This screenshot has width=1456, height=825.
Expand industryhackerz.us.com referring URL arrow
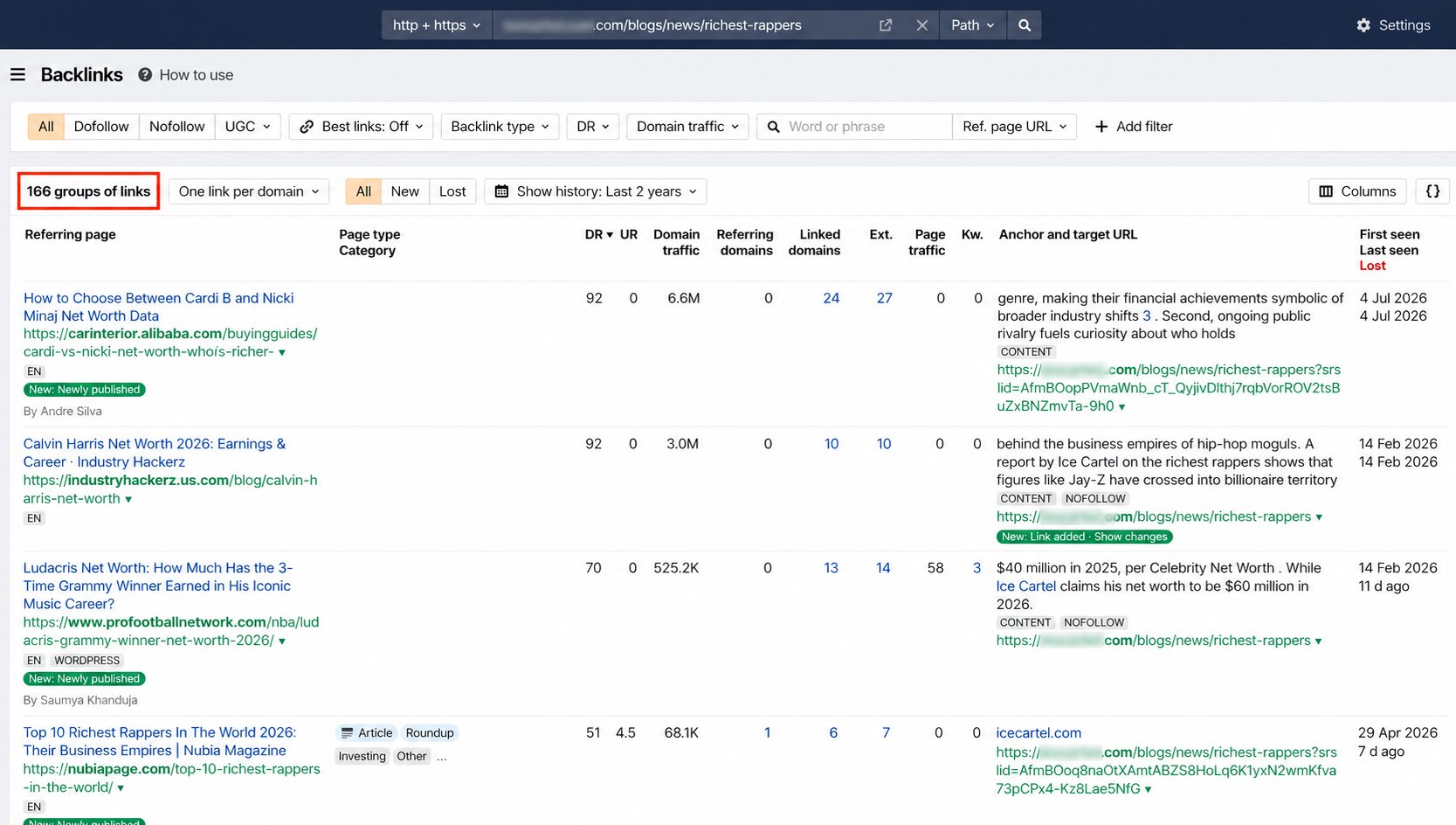128,499
